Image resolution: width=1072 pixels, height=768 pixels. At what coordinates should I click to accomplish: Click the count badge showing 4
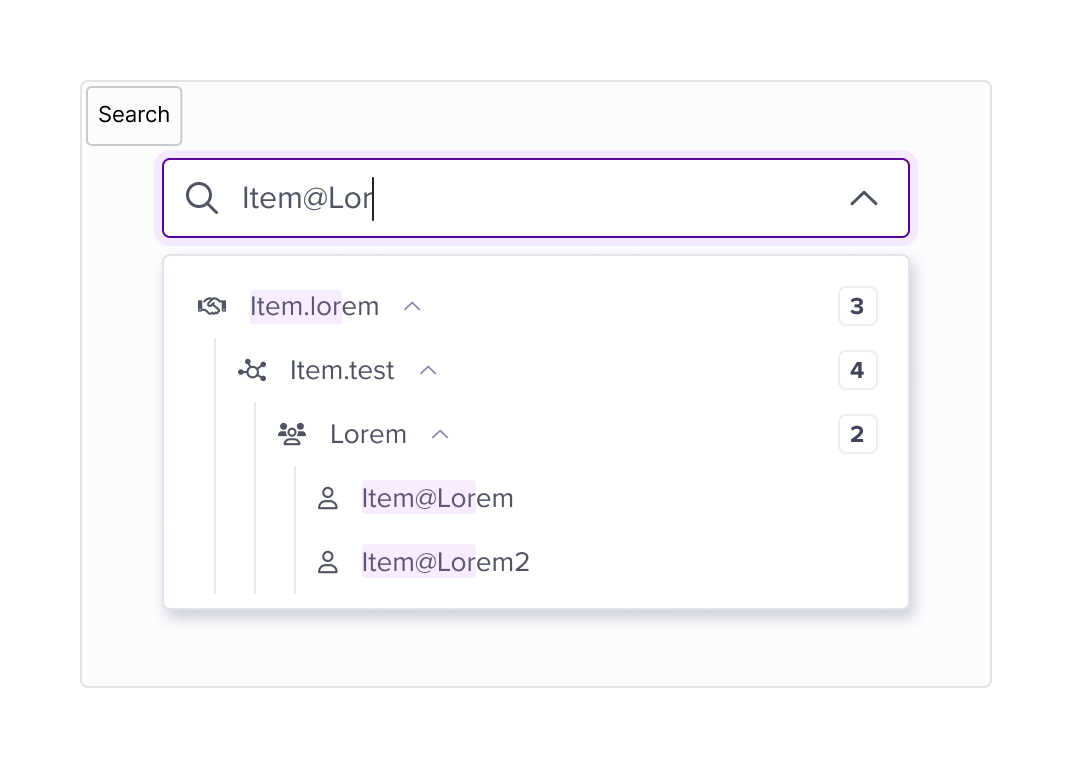(x=857, y=370)
